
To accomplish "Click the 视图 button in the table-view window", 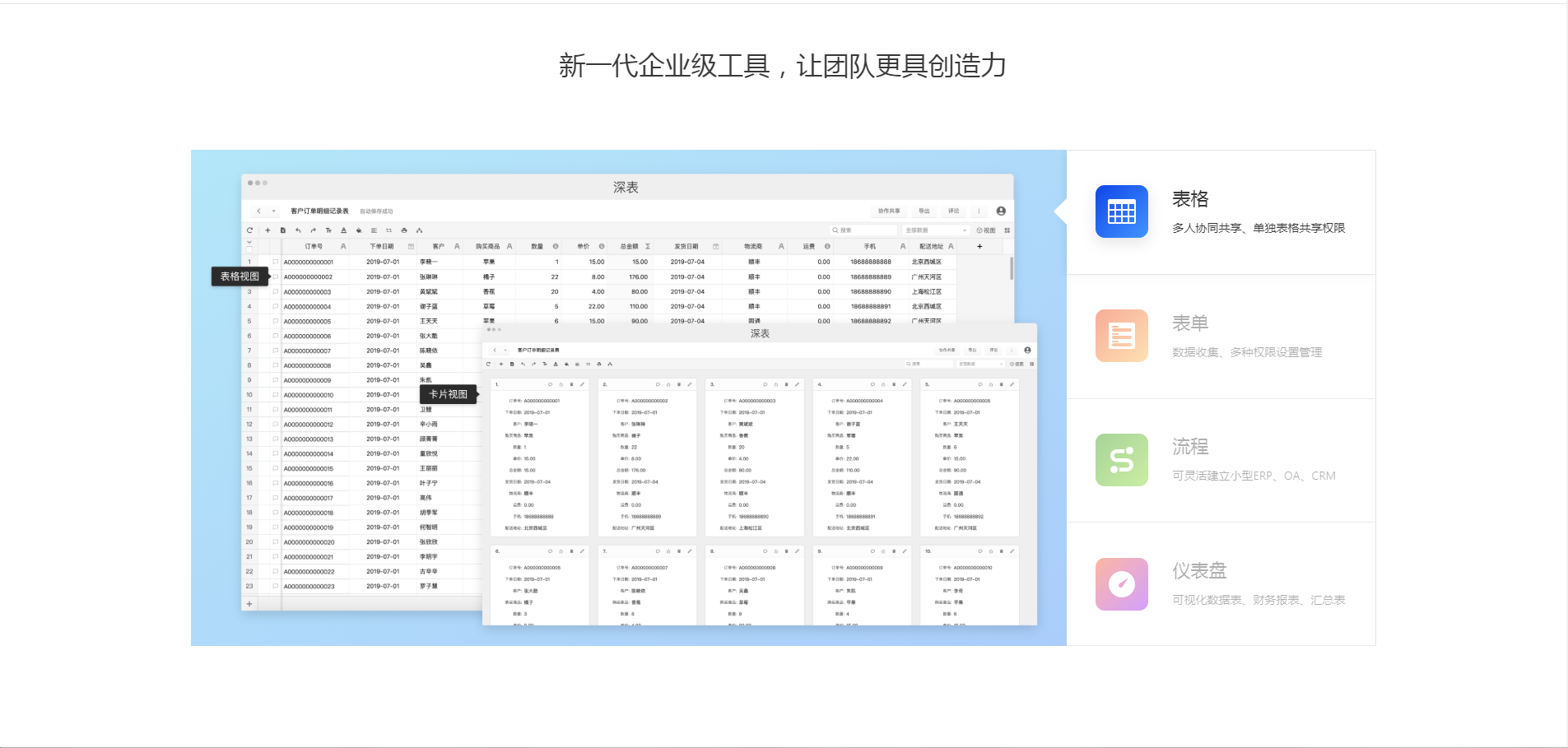I will [x=986, y=230].
